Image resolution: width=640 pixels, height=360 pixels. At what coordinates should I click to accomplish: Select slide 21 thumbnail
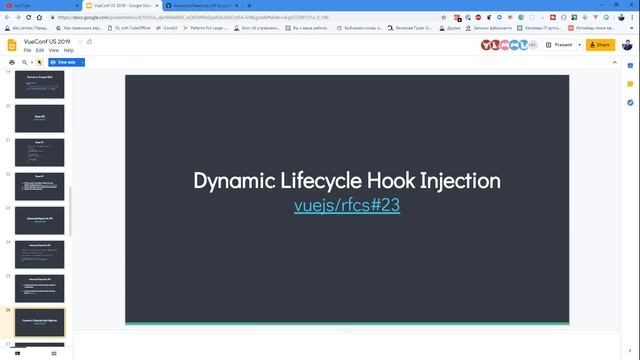pos(40,153)
